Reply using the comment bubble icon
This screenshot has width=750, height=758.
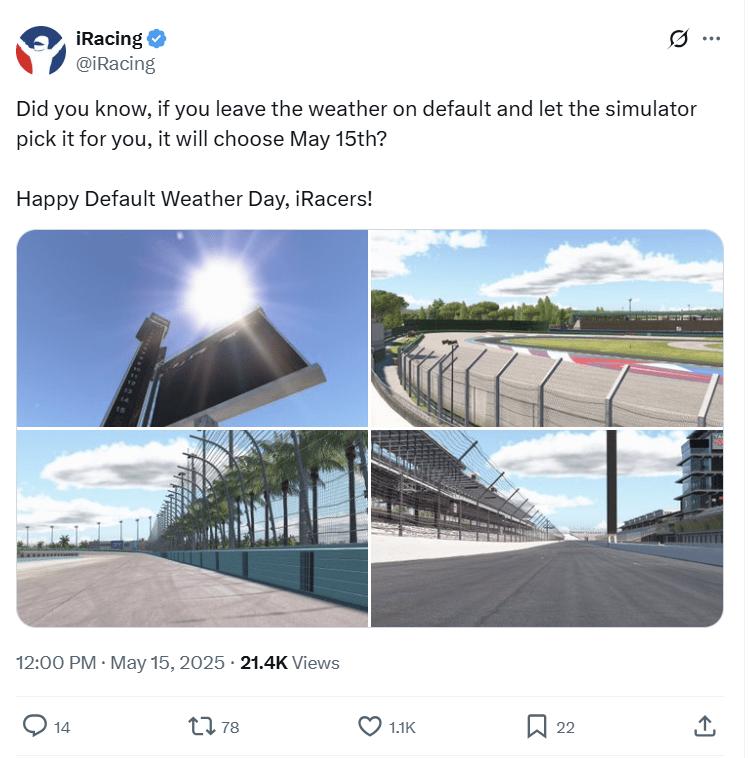point(35,726)
